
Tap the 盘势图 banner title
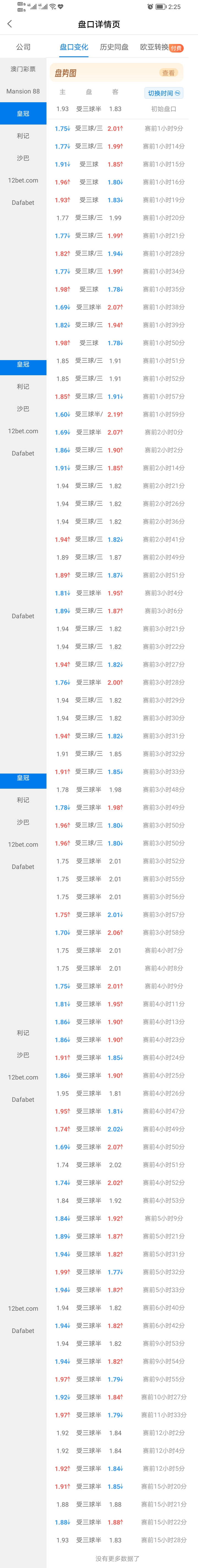click(x=65, y=73)
